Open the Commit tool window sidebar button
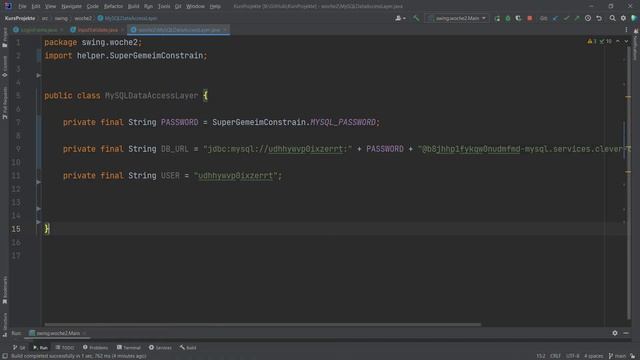This screenshot has height=360, width=640. pyautogui.click(x=4, y=67)
